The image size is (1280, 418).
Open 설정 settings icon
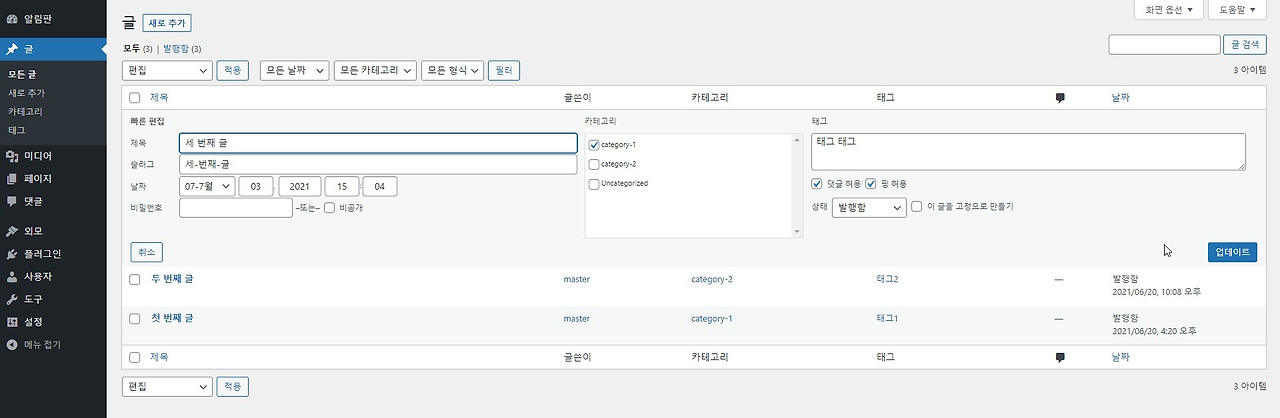12,321
